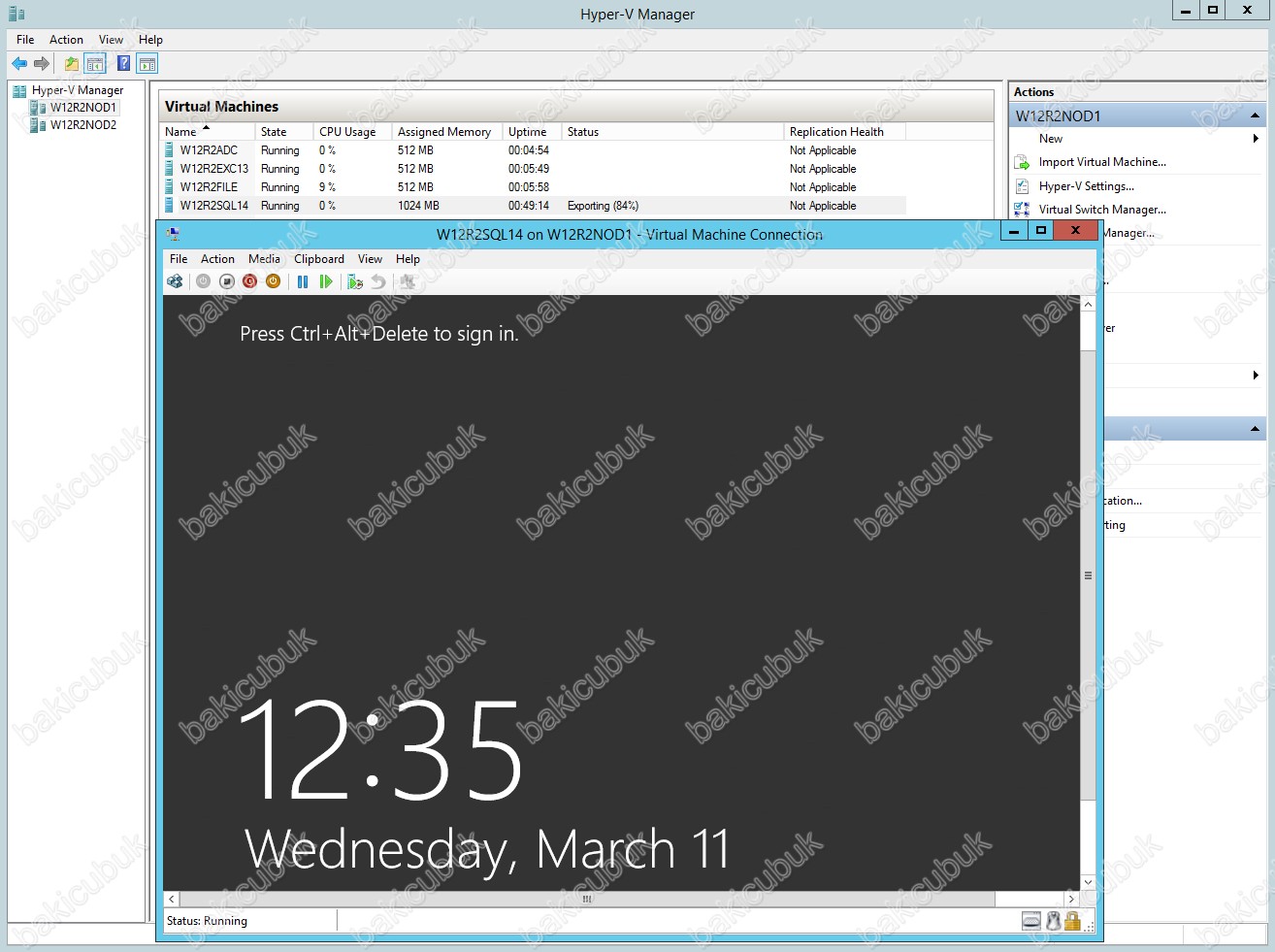
Task: Click the Back arrow in Hyper-V Manager toolbar
Action: (19, 64)
